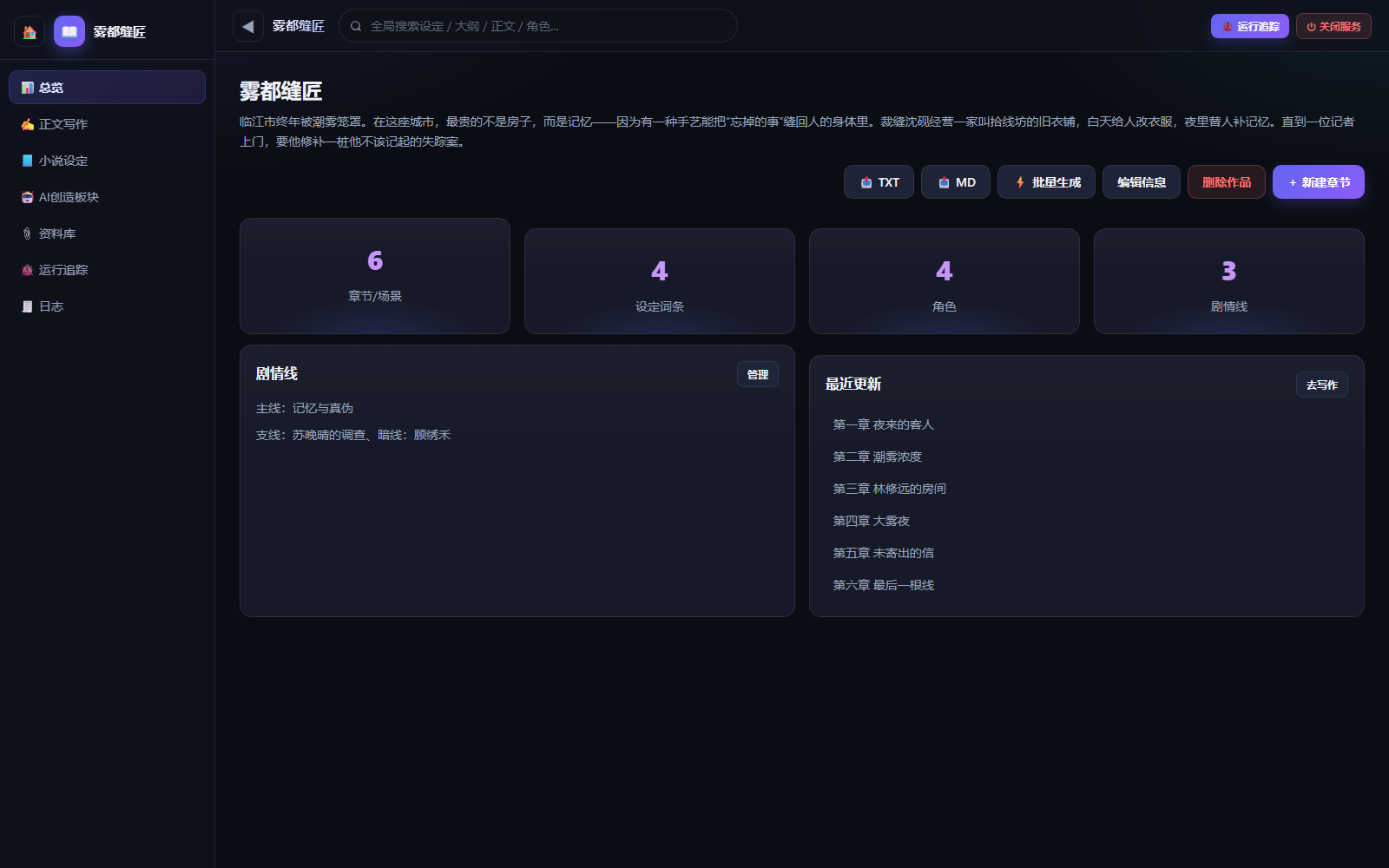
Task: Click the 运行追踪 bug icon in the sidebar
Action: pos(28,270)
